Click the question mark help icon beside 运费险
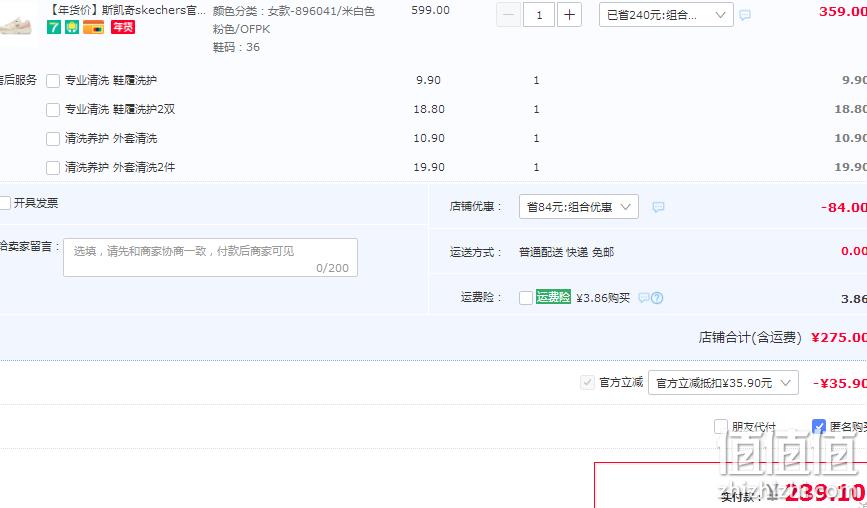The image size is (867, 508). pyautogui.click(x=657, y=298)
